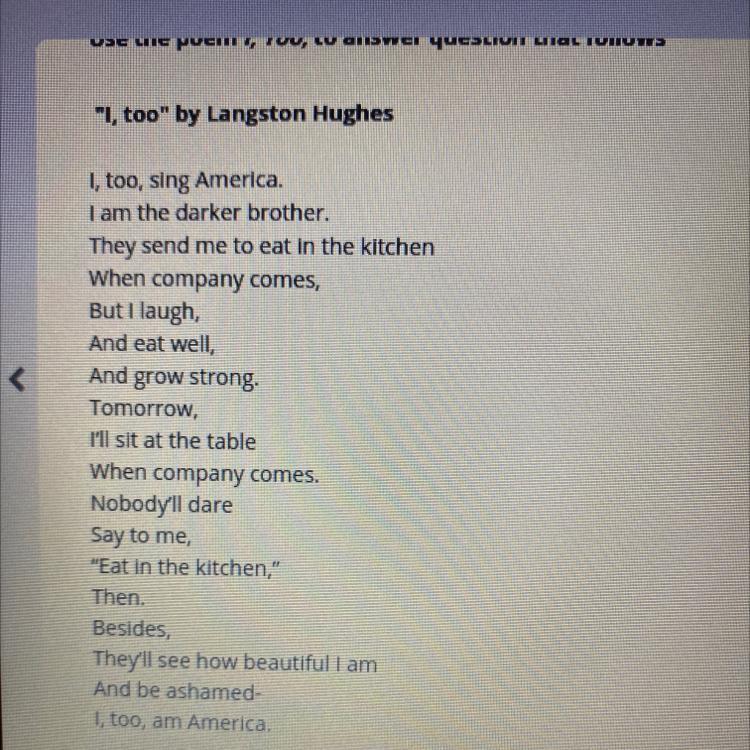This screenshot has height=750, width=750.
Task: Click the poem title "I, too" by Langston Hughes
Action: (244, 114)
